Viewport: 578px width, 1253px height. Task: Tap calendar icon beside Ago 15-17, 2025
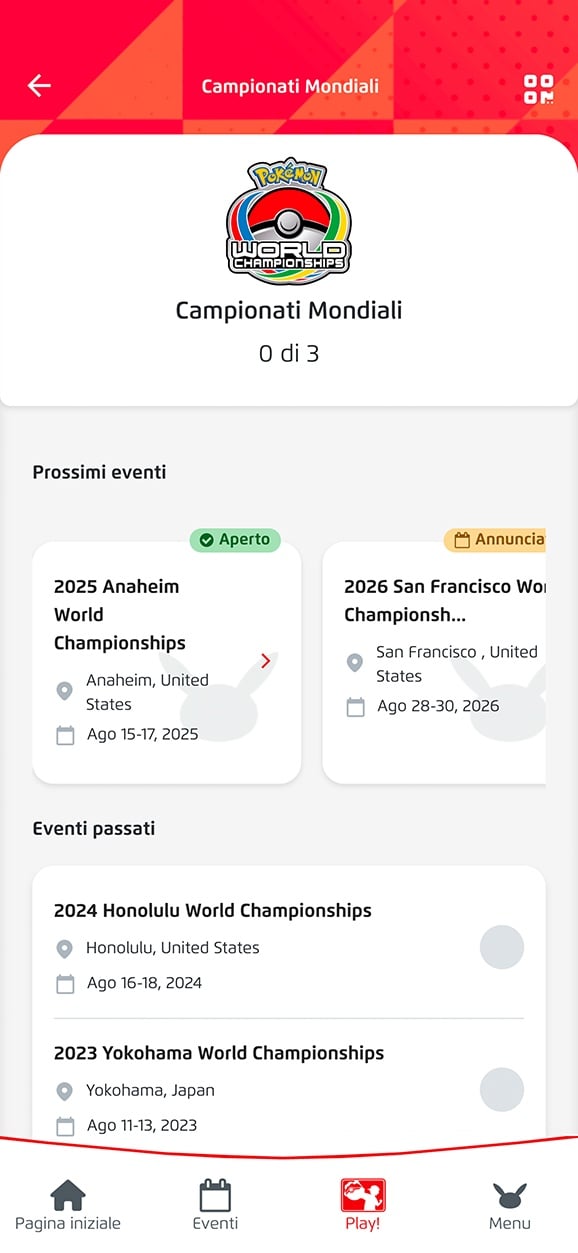pos(65,735)
